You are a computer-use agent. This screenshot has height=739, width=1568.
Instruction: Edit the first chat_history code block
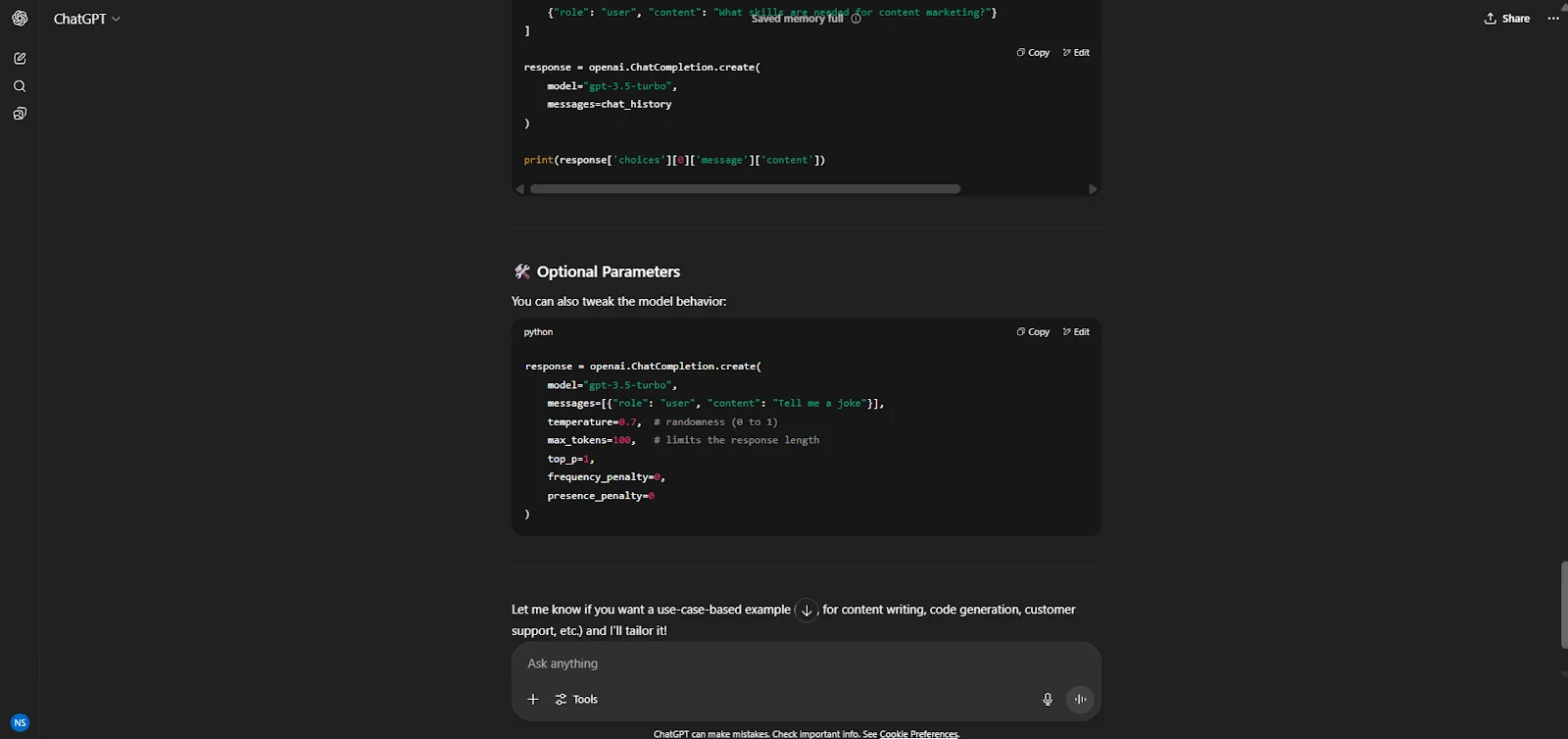tap(1076, 53)
